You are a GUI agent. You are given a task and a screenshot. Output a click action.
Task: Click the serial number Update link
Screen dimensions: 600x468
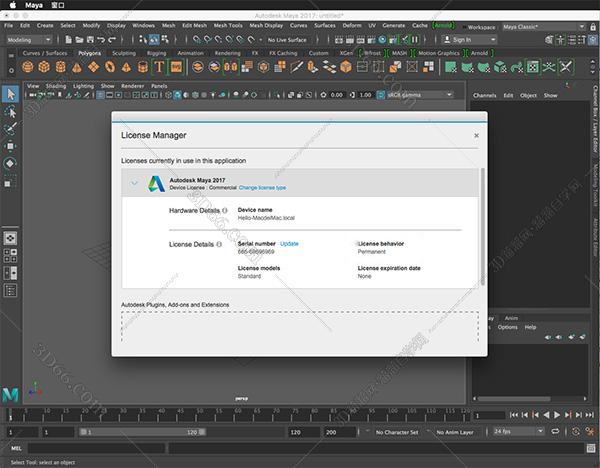point(289,243)
